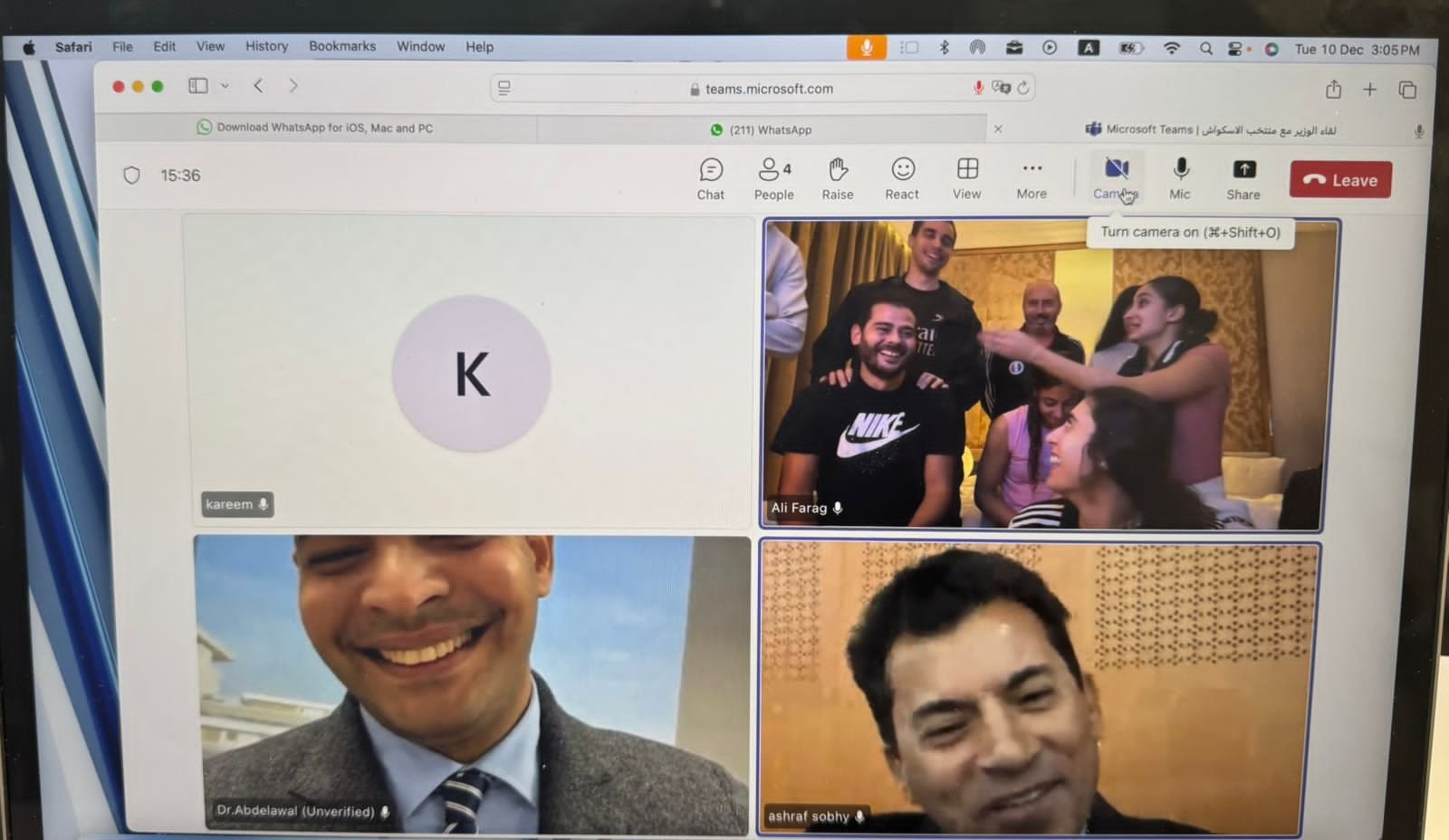Raise your hand in the meeting
The height and width of the screenshot is (840, 1449).
pos(838,179)
